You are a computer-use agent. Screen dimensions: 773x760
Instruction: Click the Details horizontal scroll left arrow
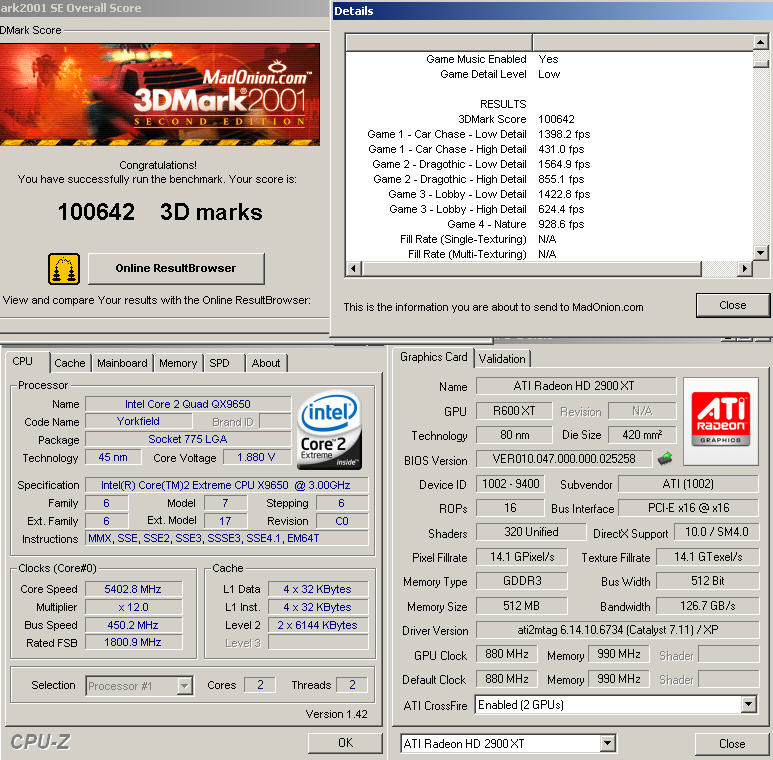click(x=353, y=269)
